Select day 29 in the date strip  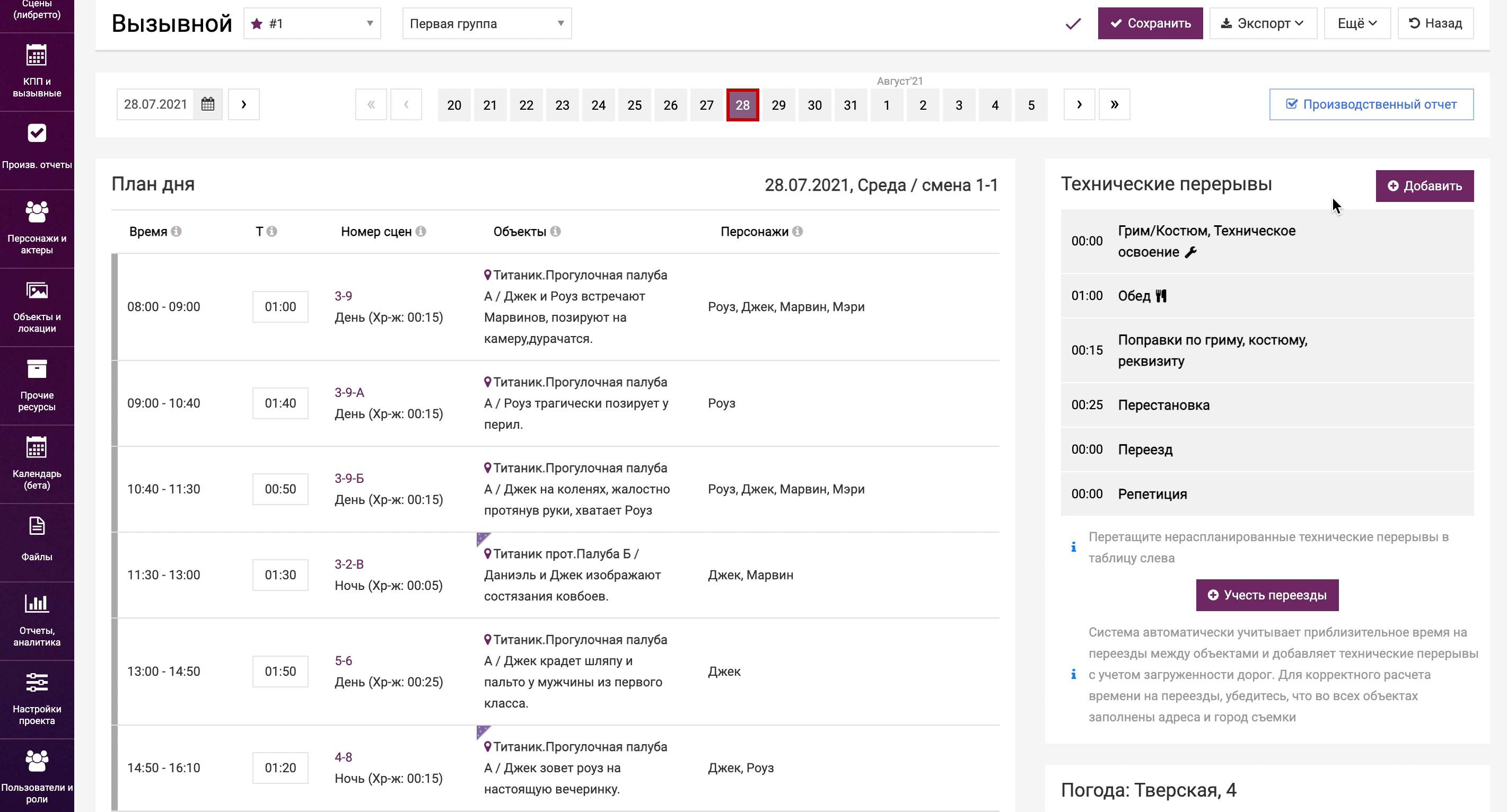(778, 105)
